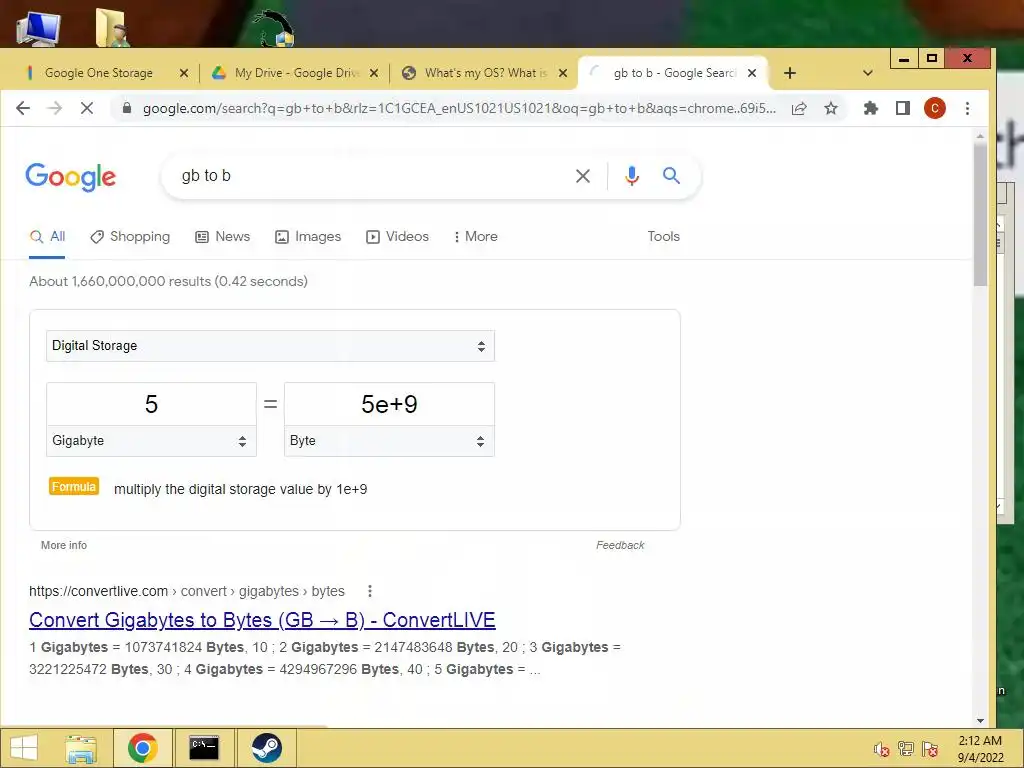The height and width of the screenshot is (768, 1024).
Task: Click the result field showing 5e+9
Action: click(x=389, y=404)
